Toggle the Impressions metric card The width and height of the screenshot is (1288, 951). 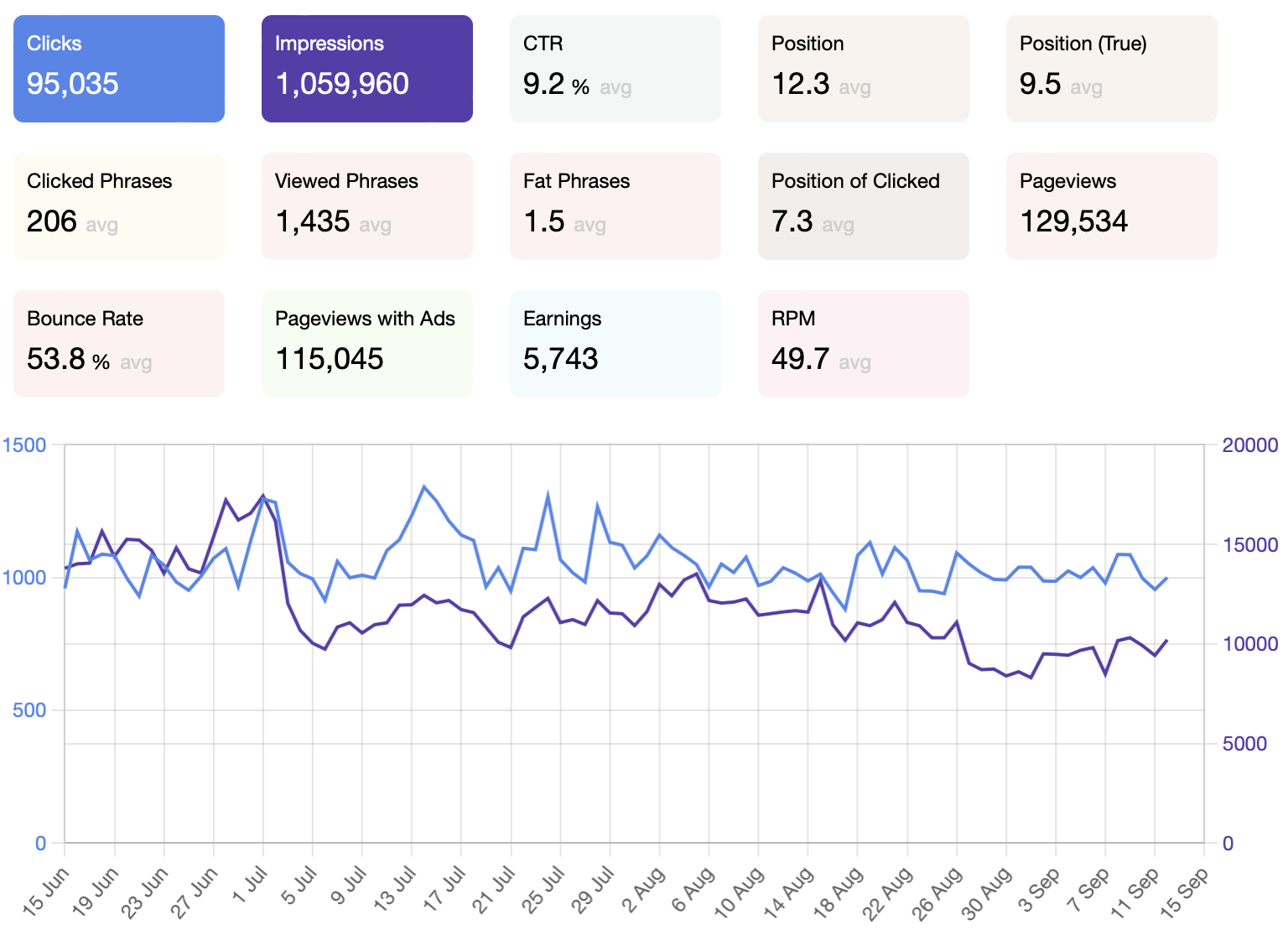pyautogui.click(x=367, y=69)
